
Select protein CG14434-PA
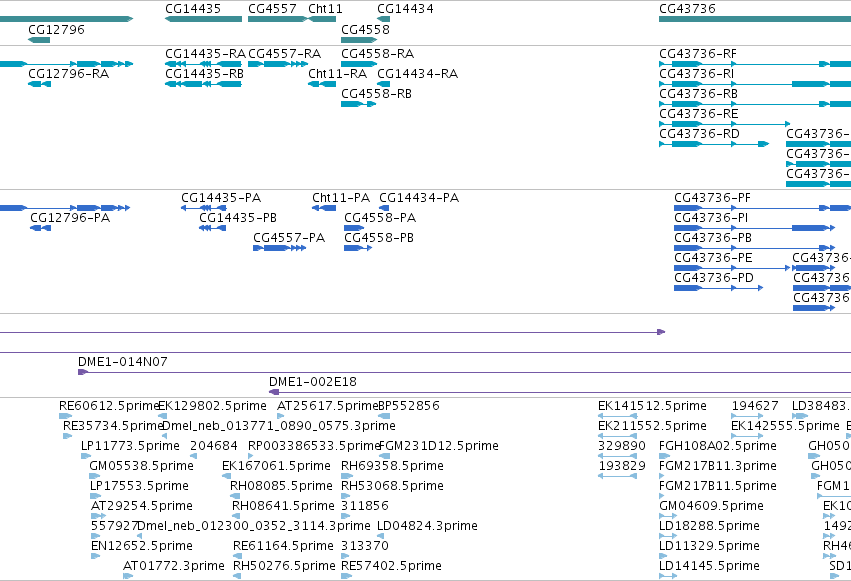click(419, 198)
